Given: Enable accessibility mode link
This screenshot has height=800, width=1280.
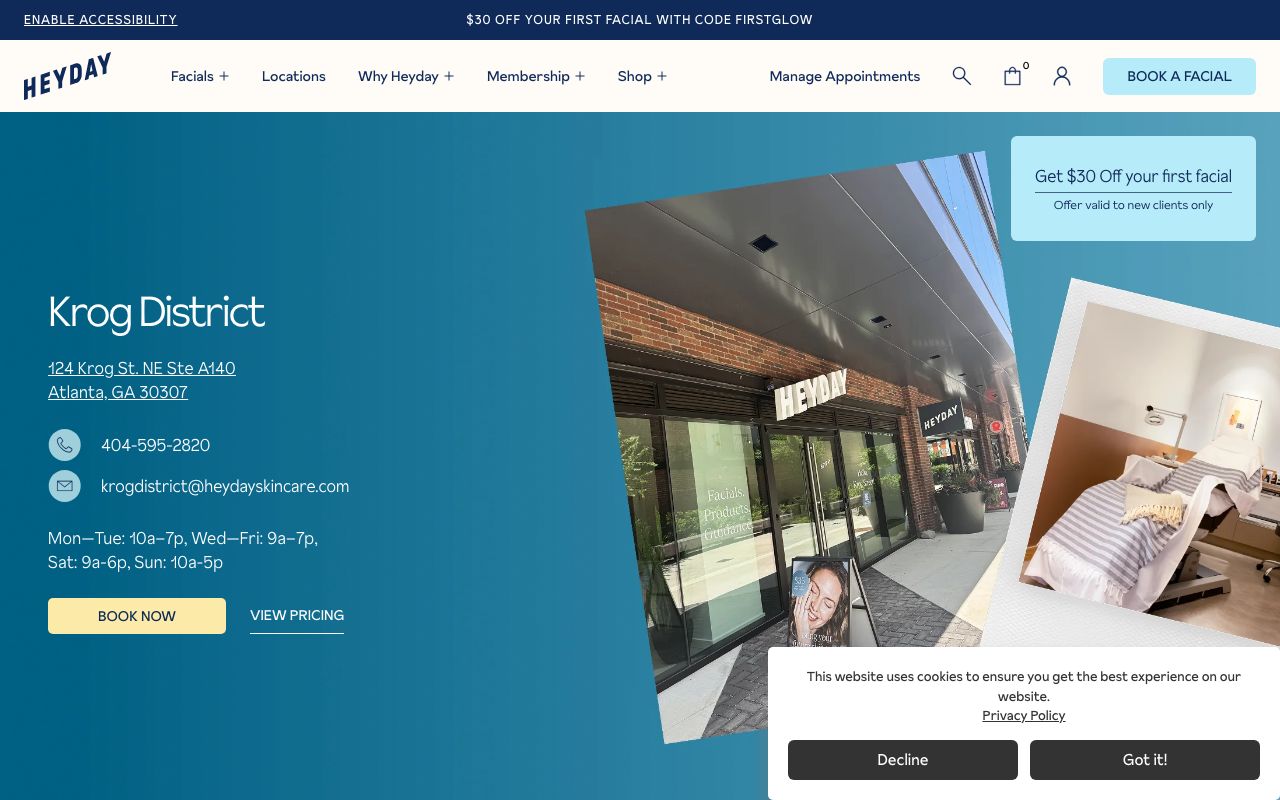Looking at the screenshot, I should [100, 20].
